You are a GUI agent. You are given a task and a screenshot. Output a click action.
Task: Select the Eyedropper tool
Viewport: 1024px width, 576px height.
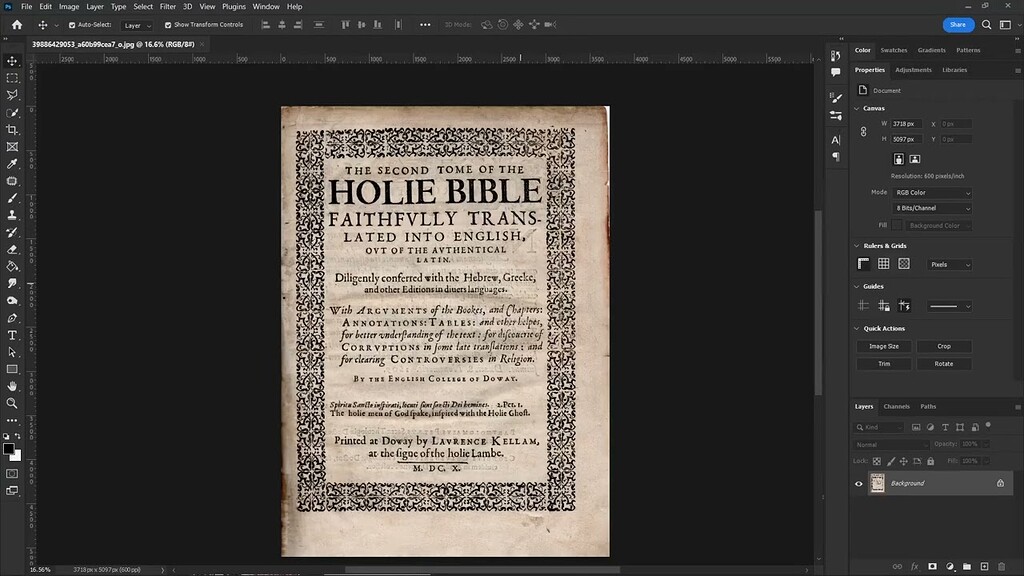click(12, 164)
